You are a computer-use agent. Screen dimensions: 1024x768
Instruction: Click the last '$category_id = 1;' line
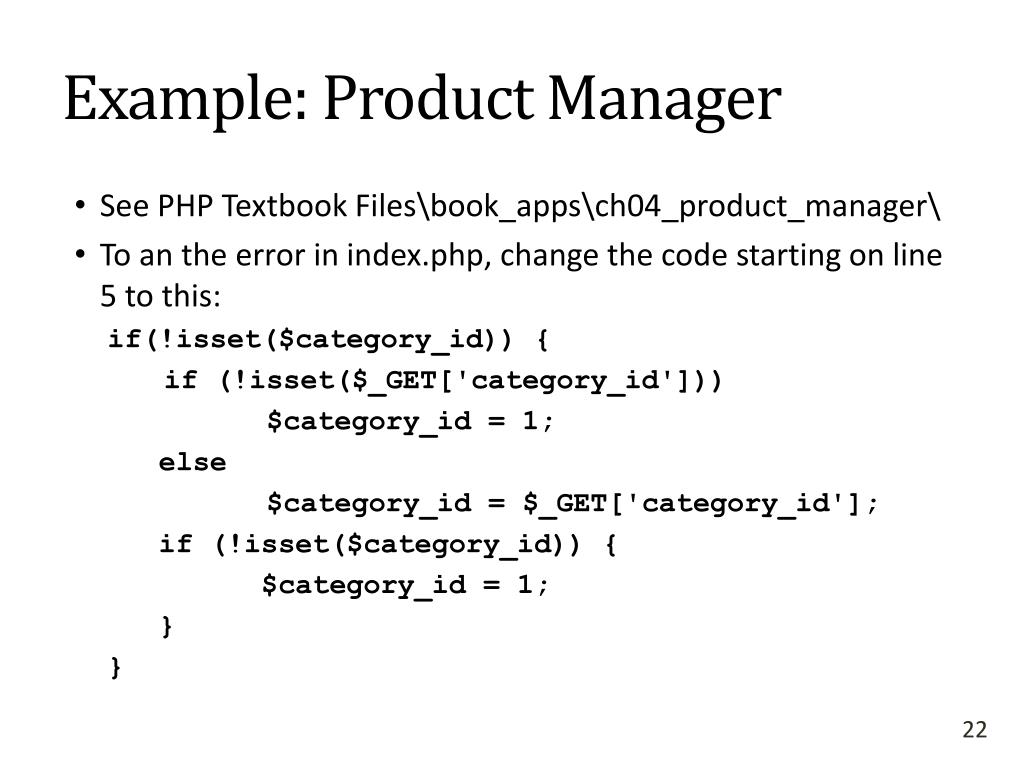tap(405, 585)
